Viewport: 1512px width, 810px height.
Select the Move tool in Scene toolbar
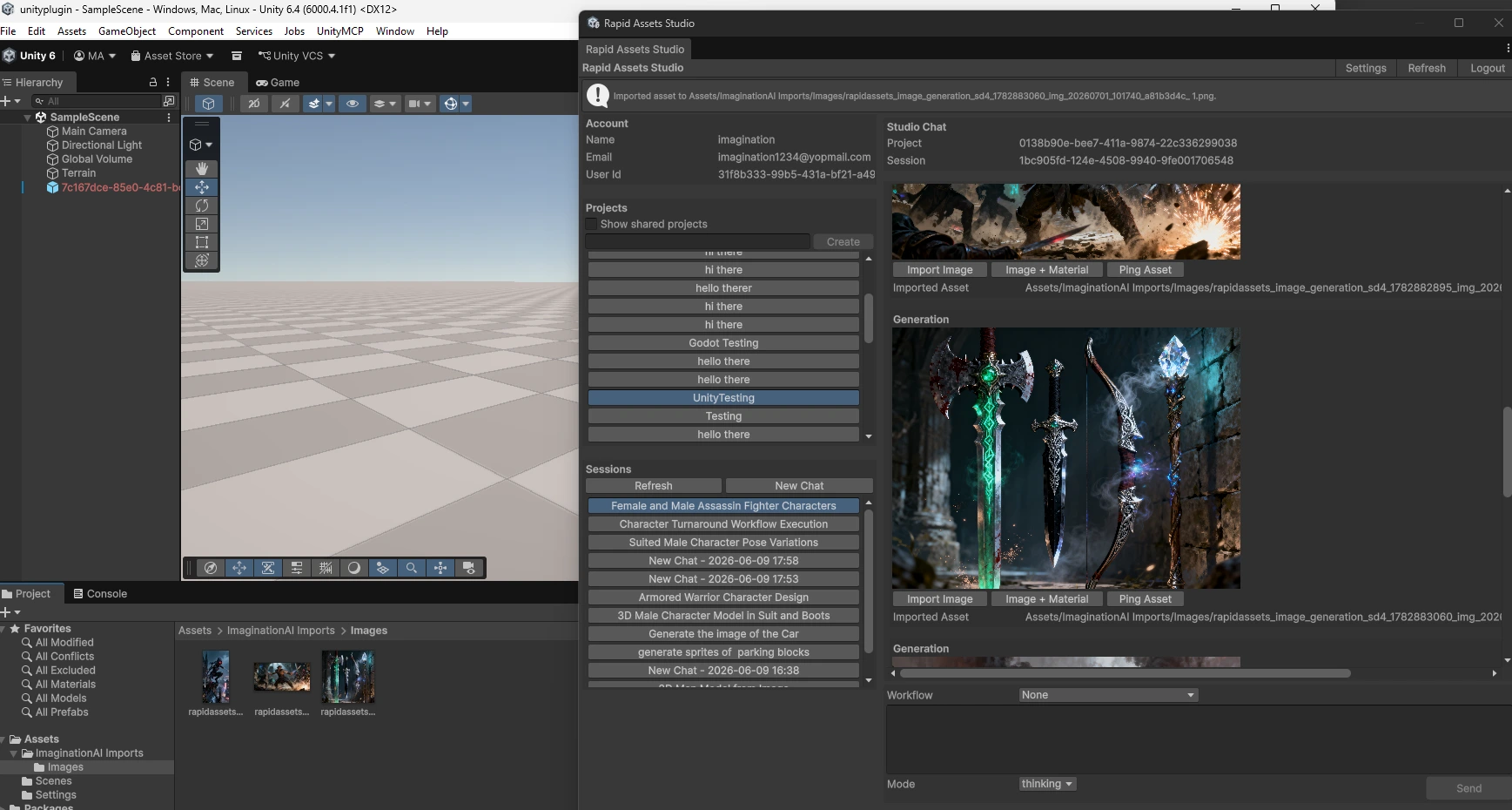pos(202,187)
